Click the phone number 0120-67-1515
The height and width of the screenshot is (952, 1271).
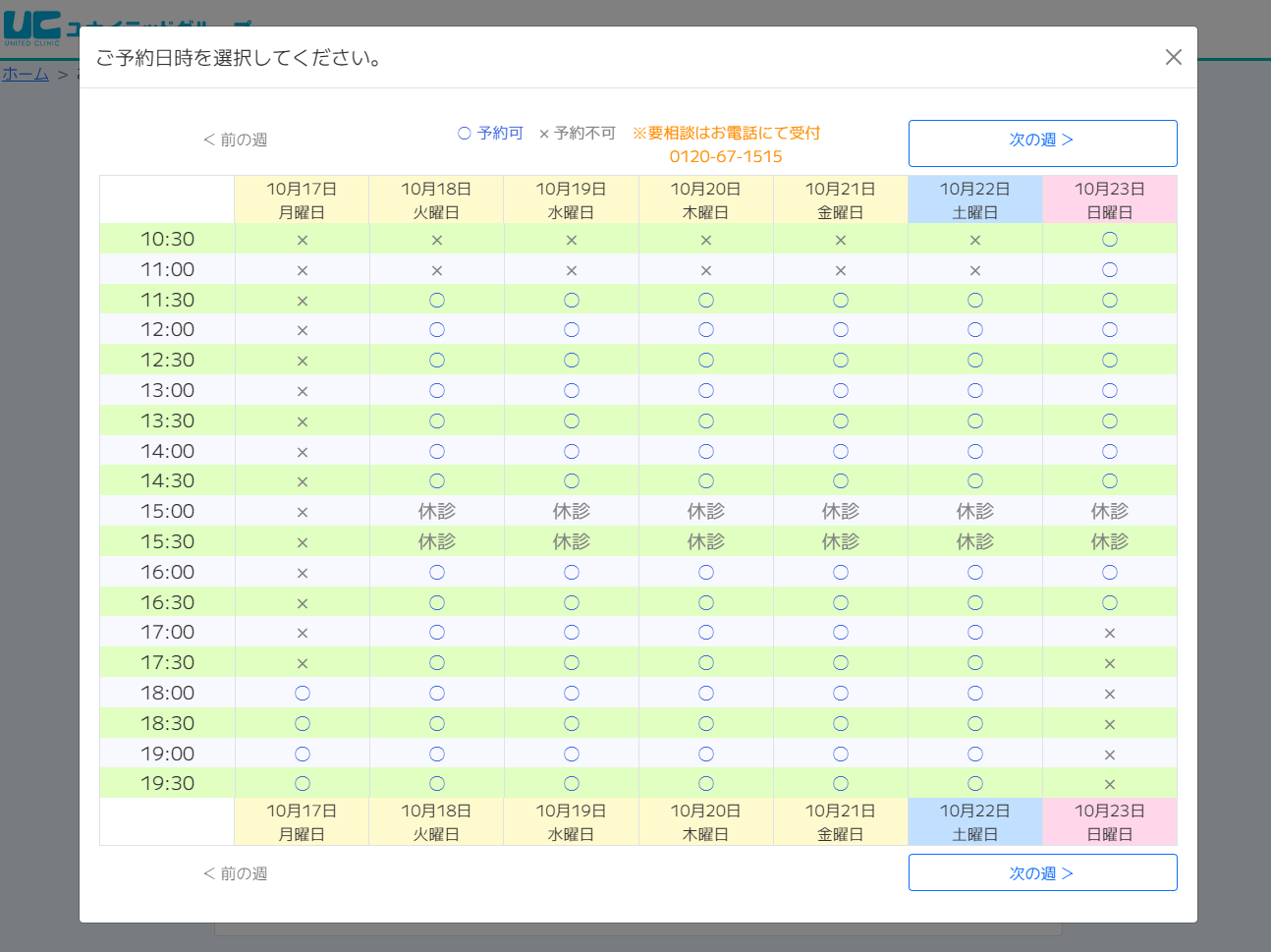pyautogui.click(x=726, y=157)
